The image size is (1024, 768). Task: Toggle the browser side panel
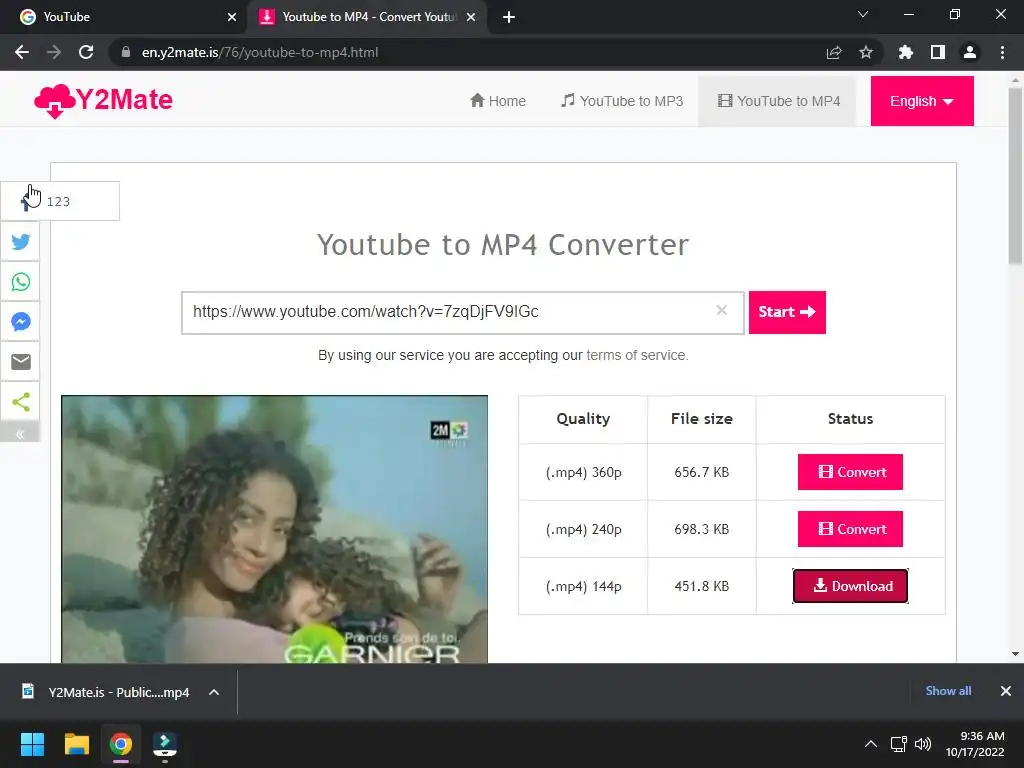point(938,52)
